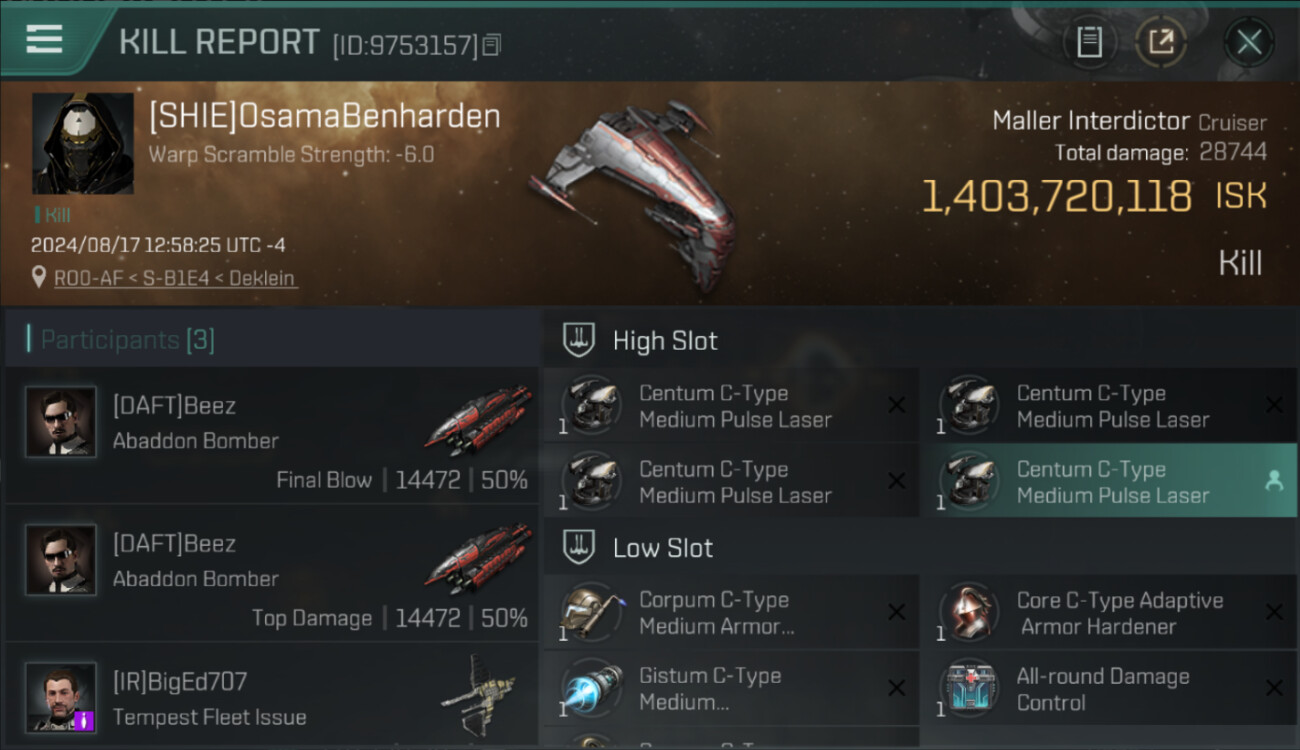The image size is (1300, 750).
Task: Select the Beez Top Damage participant row
Action: pyautogui.click(x=272, y=573)
